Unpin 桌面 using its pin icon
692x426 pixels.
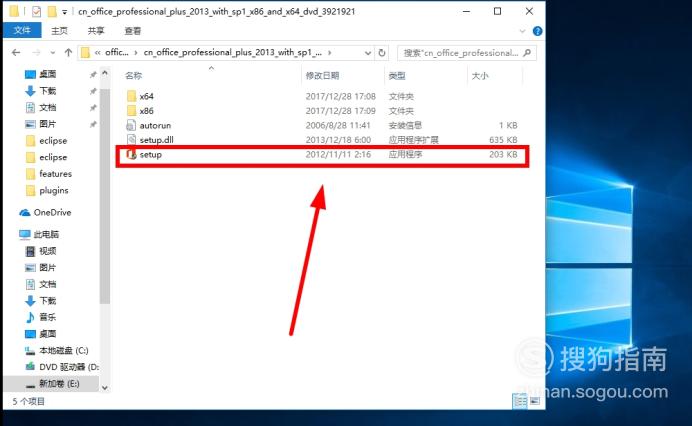[93, 75]
